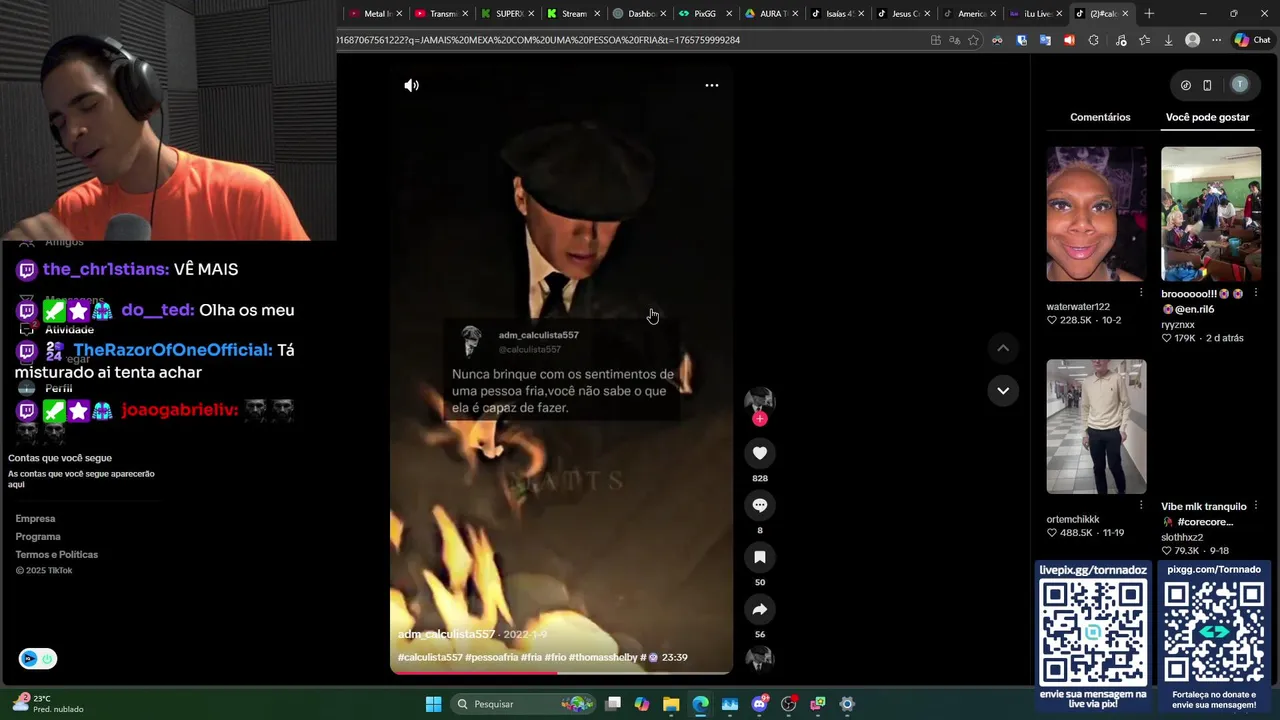
Task: Open Termos e Políticas footer link
Action: tap(57, 554)
